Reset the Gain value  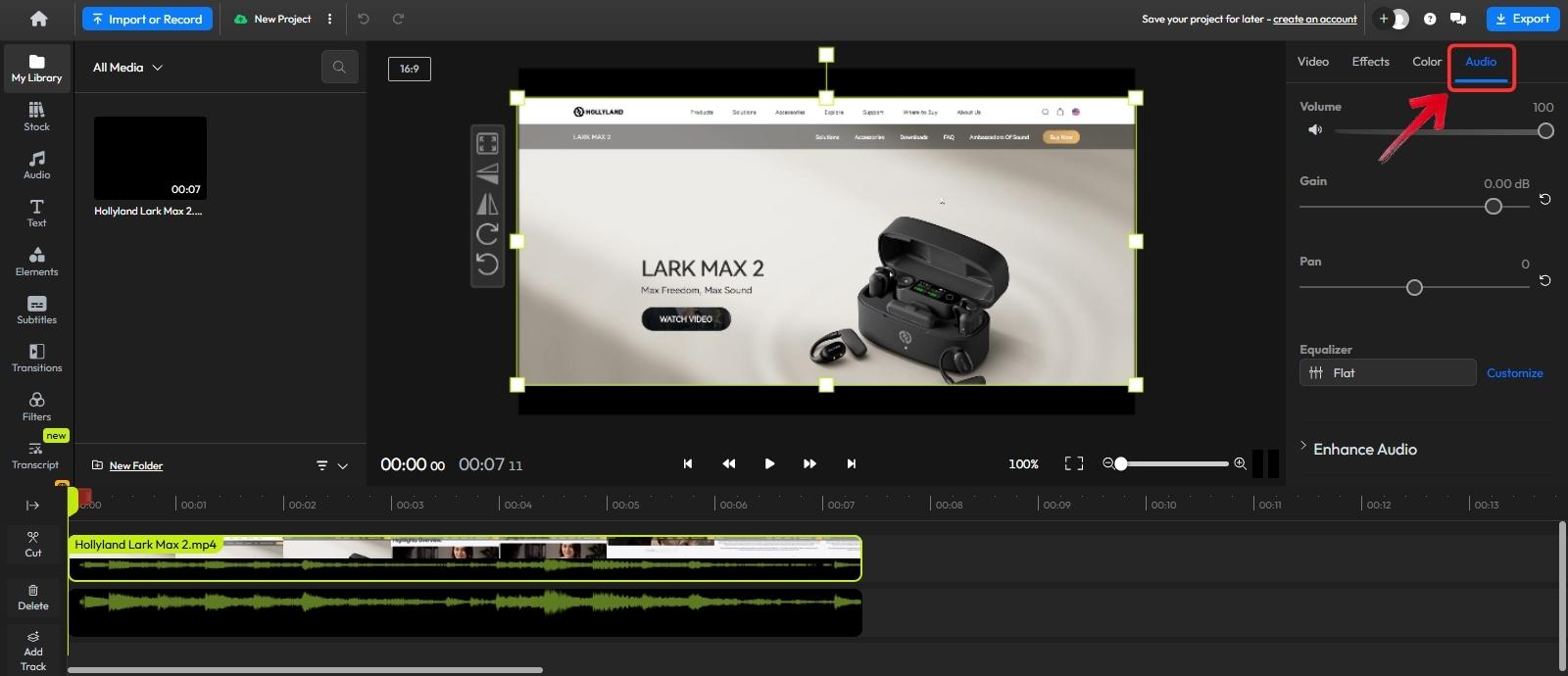click(1545, 199)
